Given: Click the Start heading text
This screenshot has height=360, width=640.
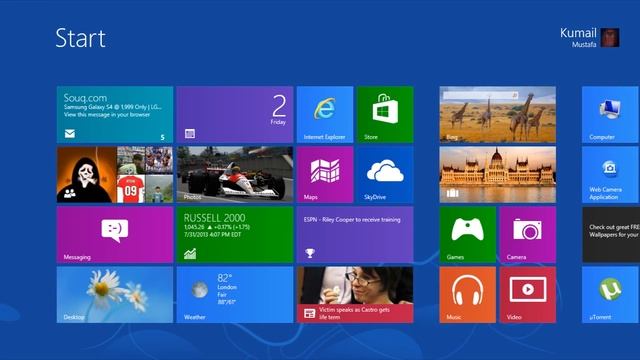Looking at the screenshot, I should [80, 38].
